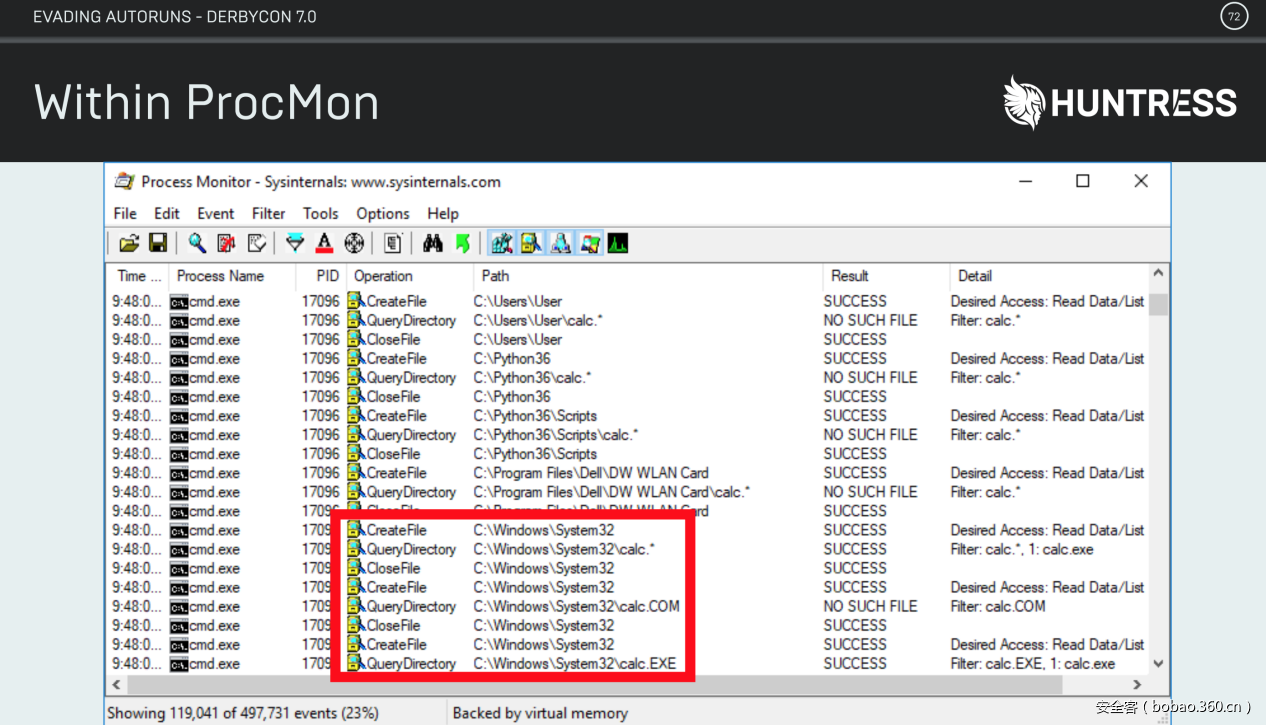The width and height of the screenshot is (1266, 725).
Task: Open the Filter menu
Action: 268,213
